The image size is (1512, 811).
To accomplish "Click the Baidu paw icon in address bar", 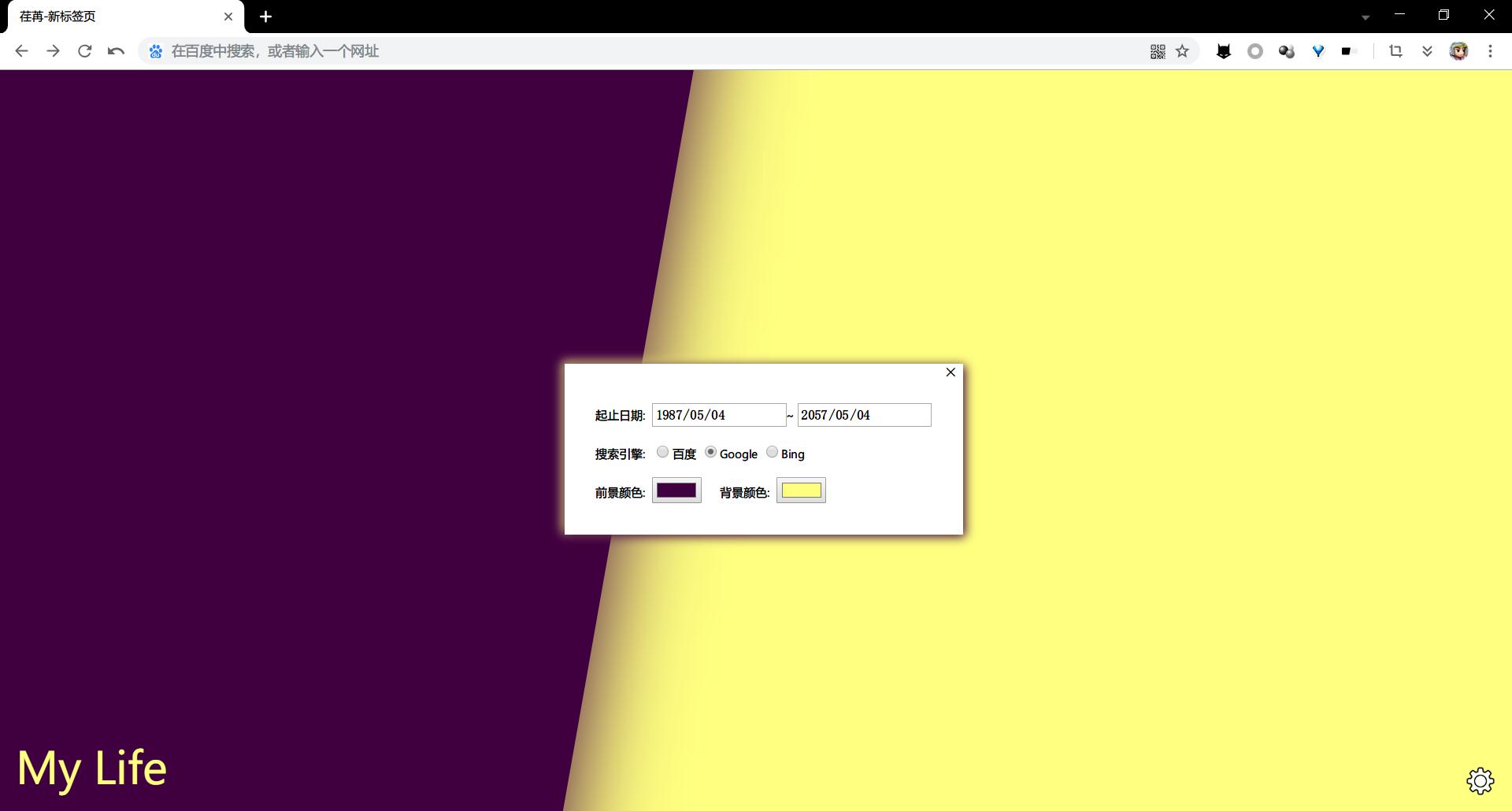I will coord(156,51).
